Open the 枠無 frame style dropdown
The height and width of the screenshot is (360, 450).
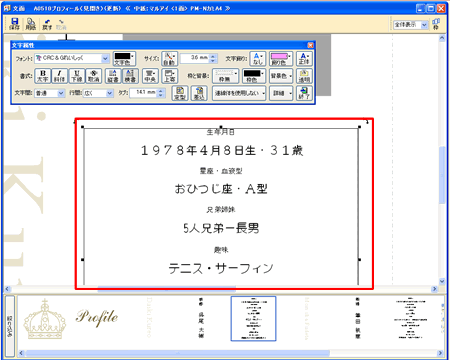click(225, 76)
